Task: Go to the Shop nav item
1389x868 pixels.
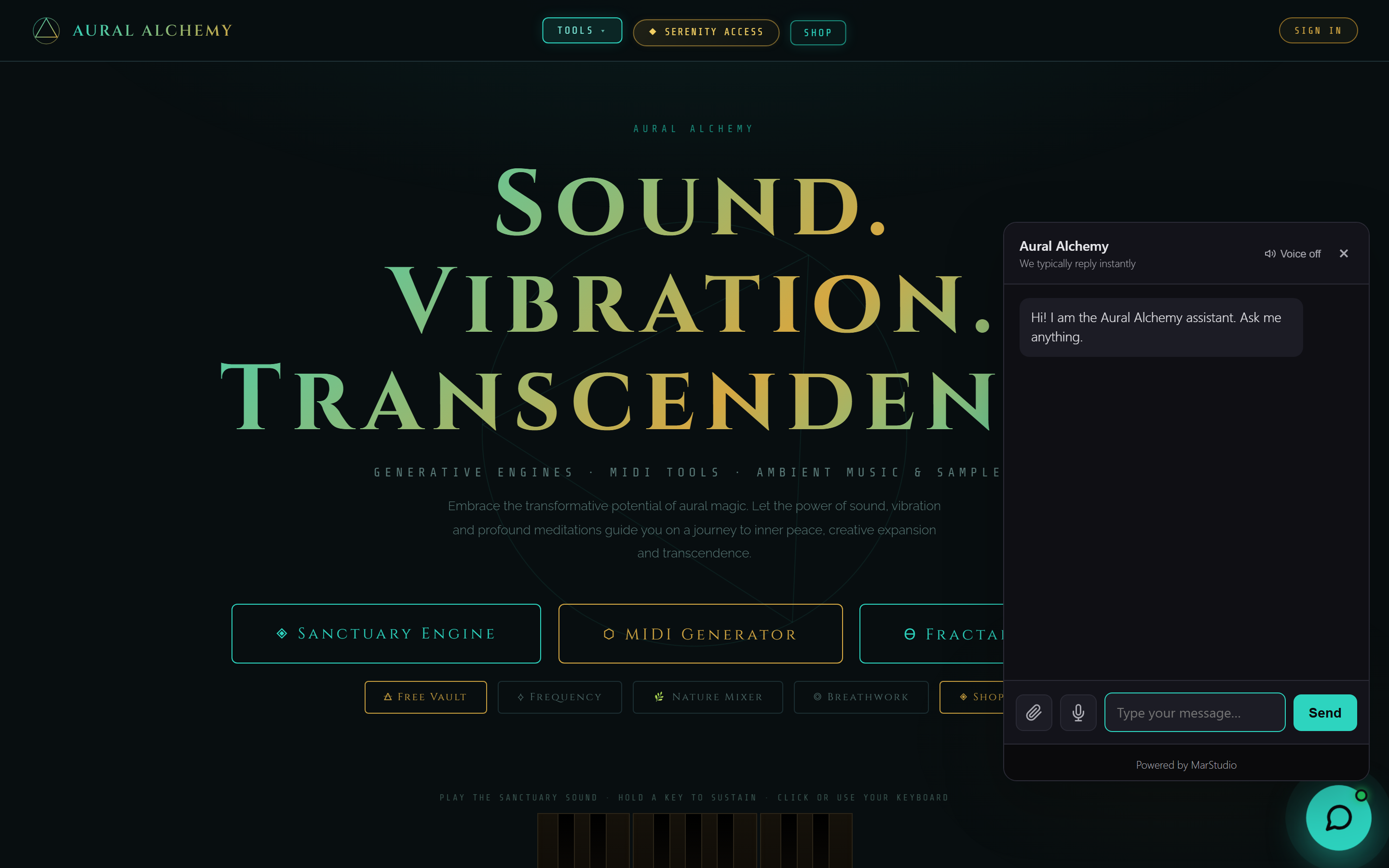Action: point(818,33)
